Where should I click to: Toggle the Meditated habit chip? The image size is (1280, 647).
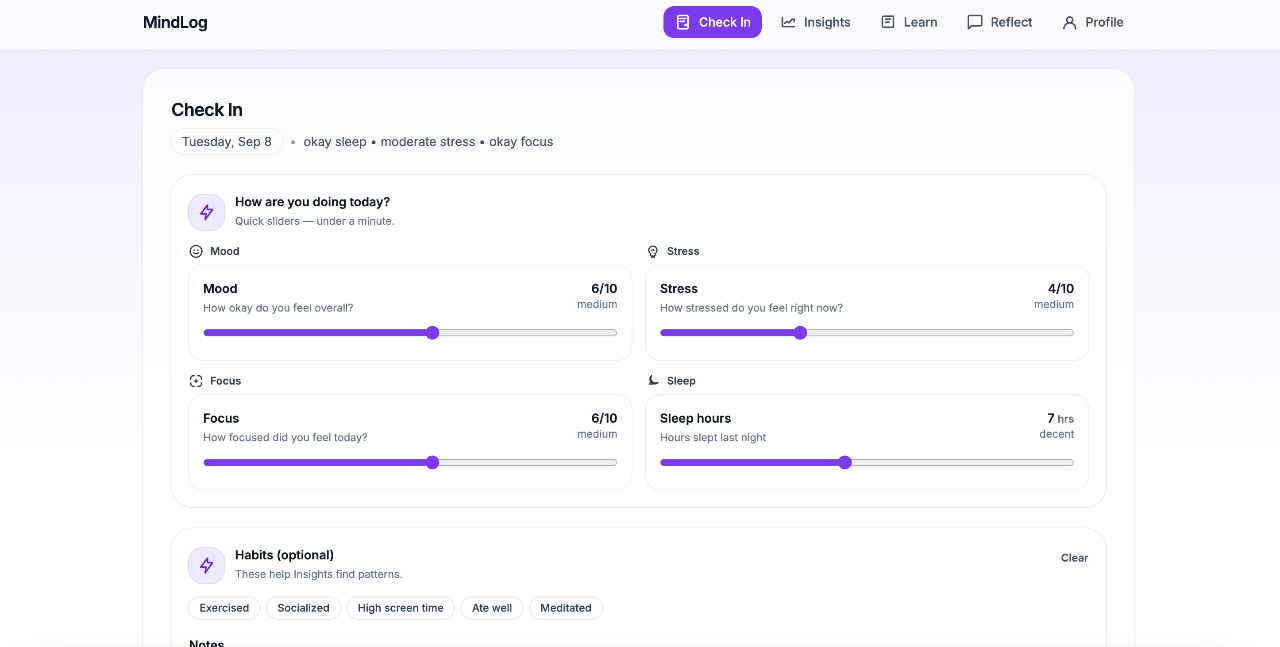click(566, 608)
